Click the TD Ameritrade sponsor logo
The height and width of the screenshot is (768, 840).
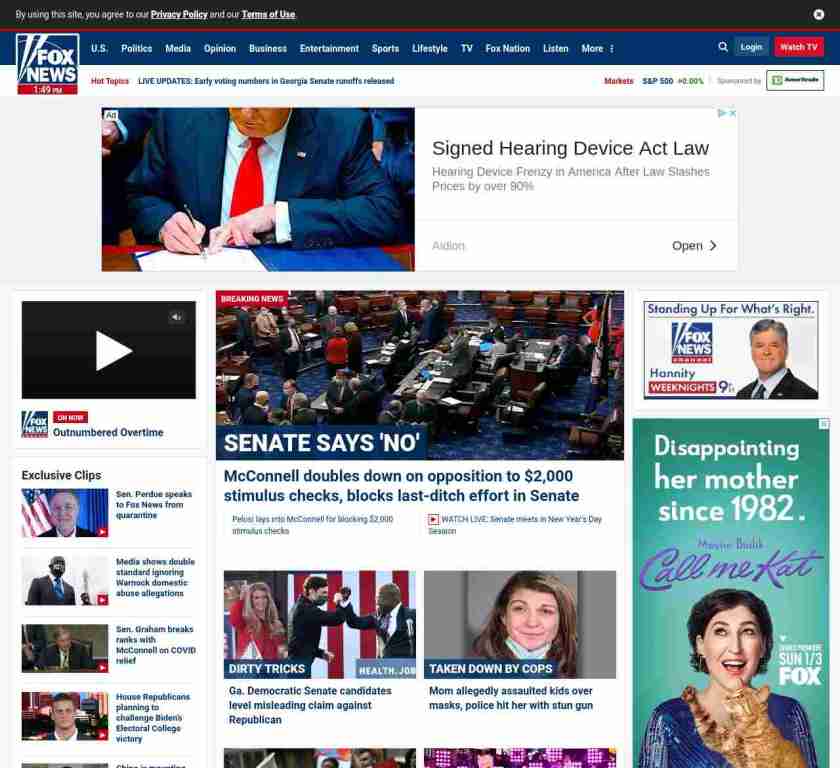pos(795,81)
